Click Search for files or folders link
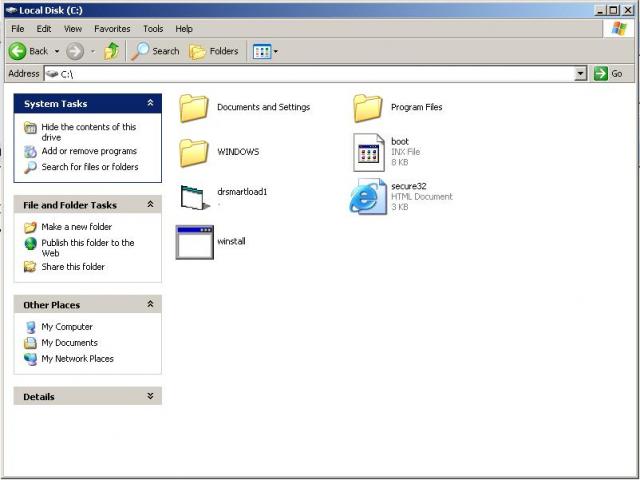 coord(90,167)
